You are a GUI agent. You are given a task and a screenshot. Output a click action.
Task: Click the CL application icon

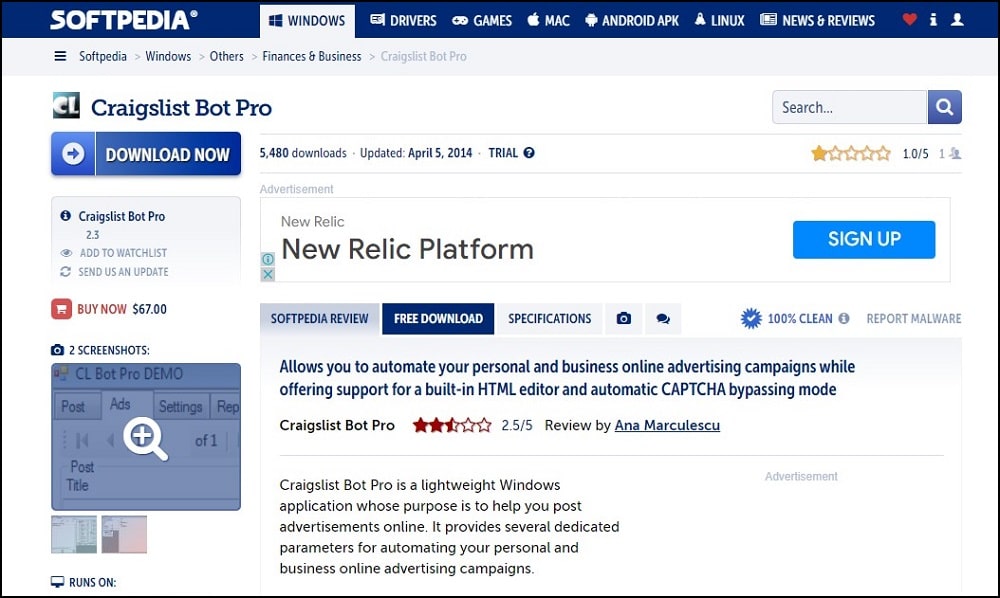(66, 106)
